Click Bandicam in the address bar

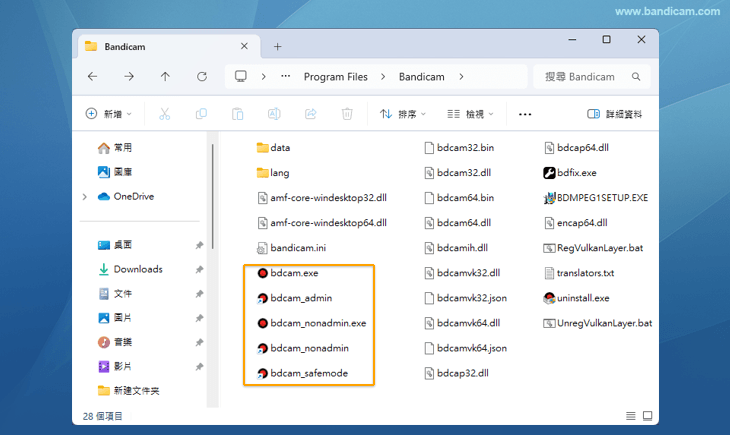pos(421,77)
